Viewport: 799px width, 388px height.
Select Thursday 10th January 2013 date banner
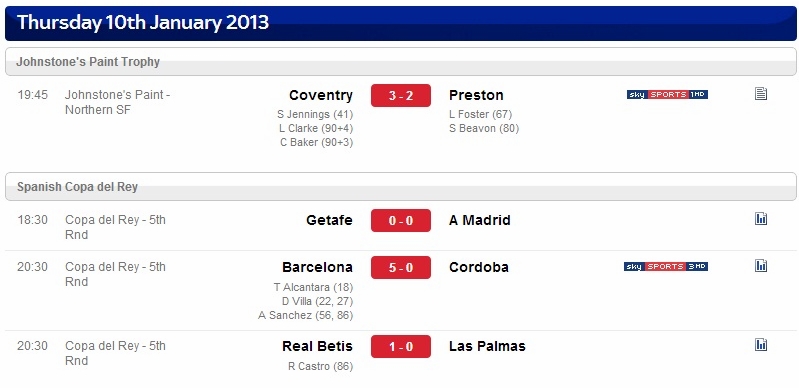[x=401, y=23]
